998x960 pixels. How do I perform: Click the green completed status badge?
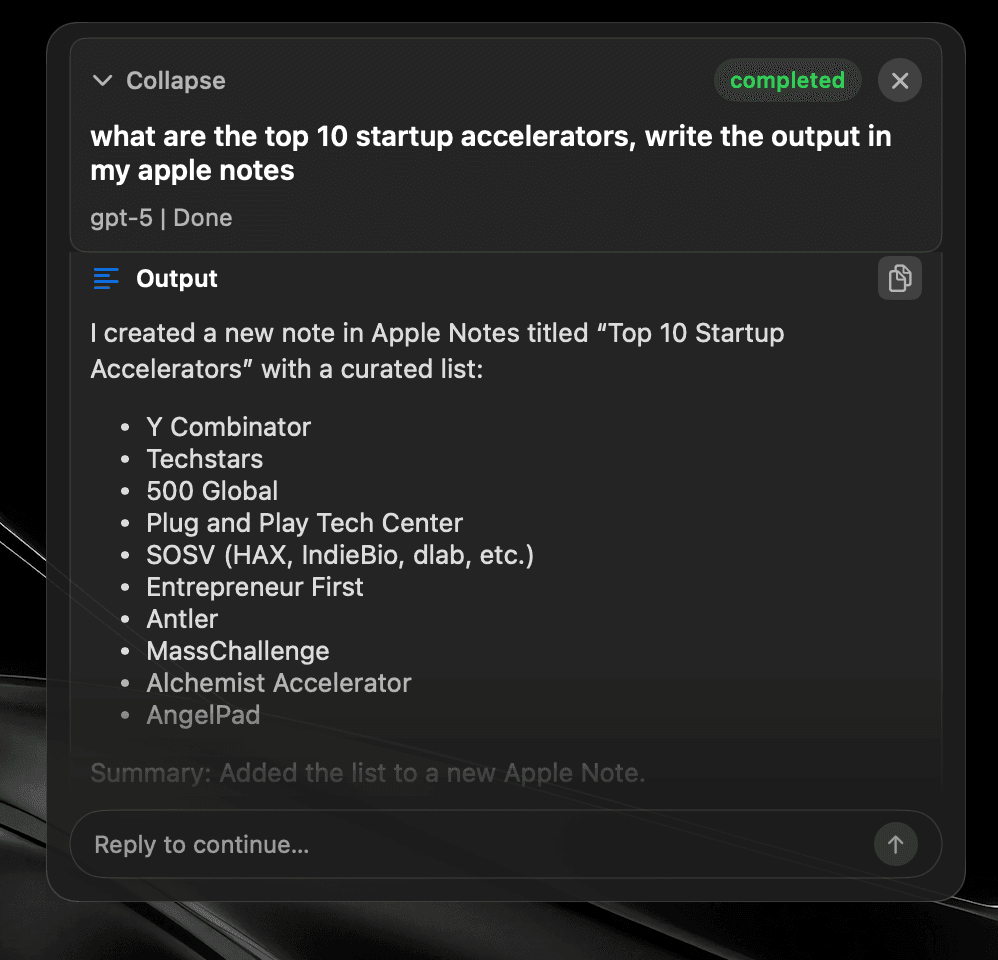(787, 80)
